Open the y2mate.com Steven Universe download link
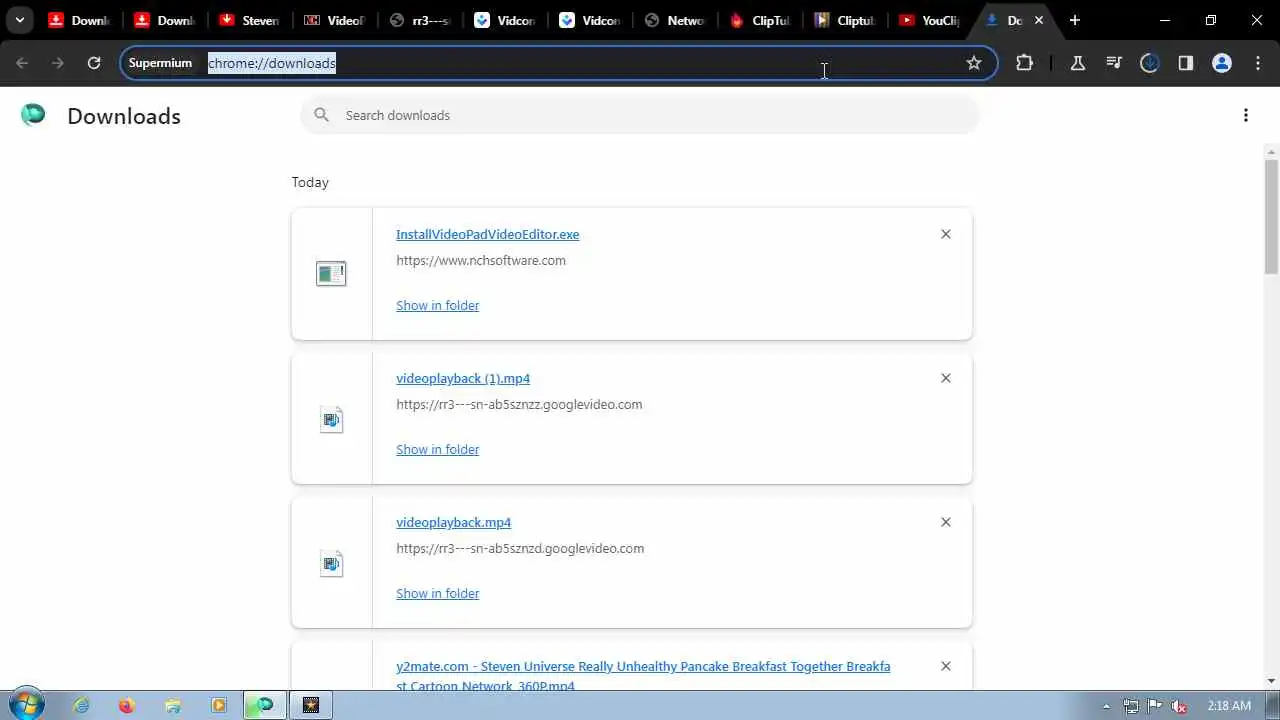The height and width of the screenshot is (720, 1280). [643, 676]
